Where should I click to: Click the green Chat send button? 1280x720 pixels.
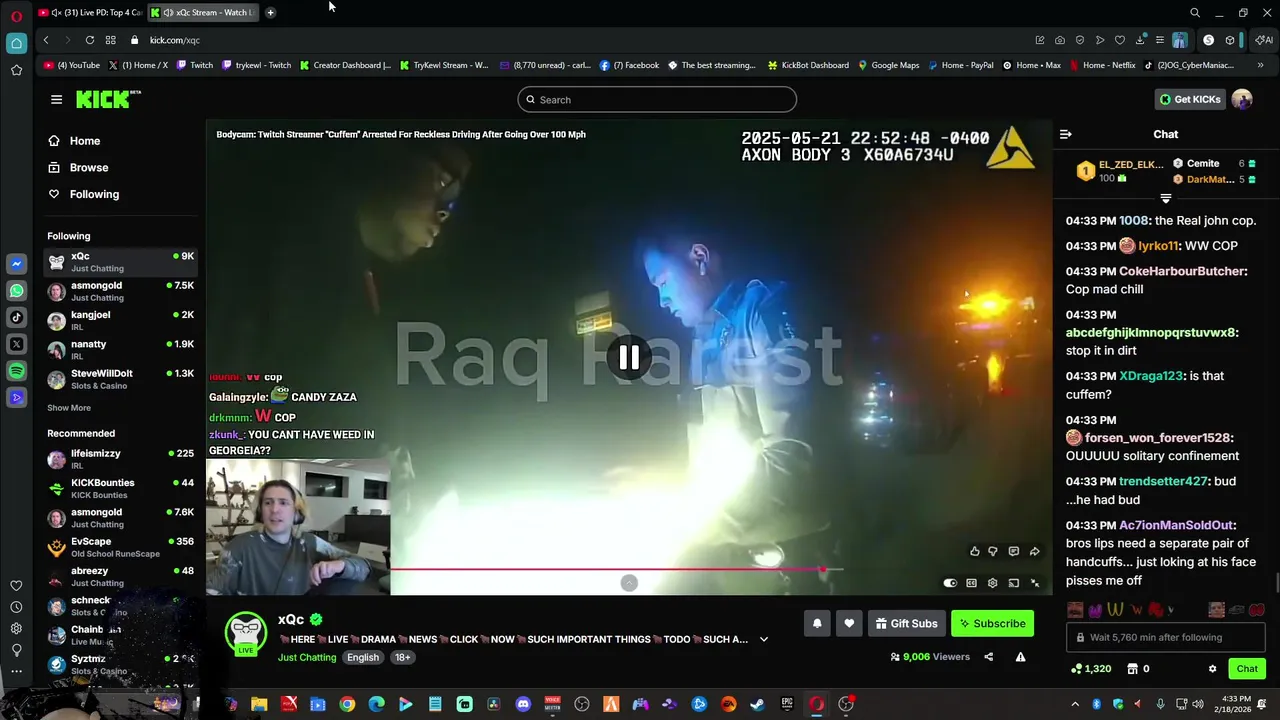pyautogui.click(x=1247, y=668)
